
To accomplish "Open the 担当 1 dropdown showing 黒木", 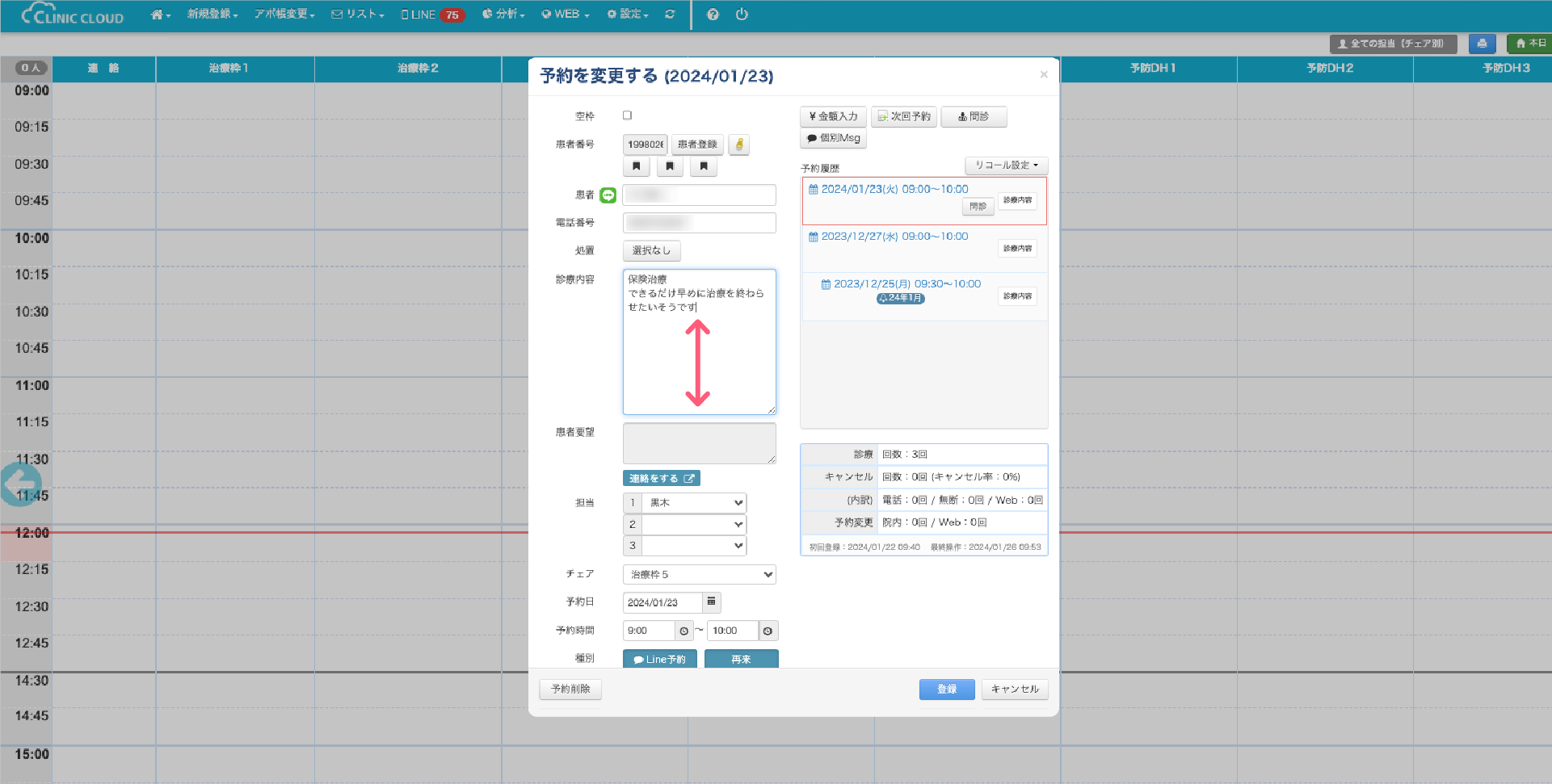I will (694, 503).
